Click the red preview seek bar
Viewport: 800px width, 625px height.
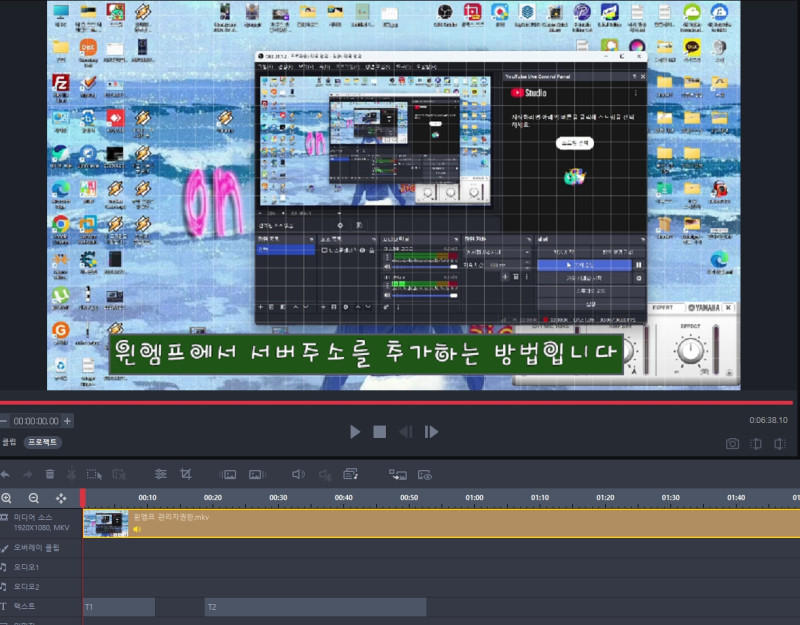[x=396, y=403]
